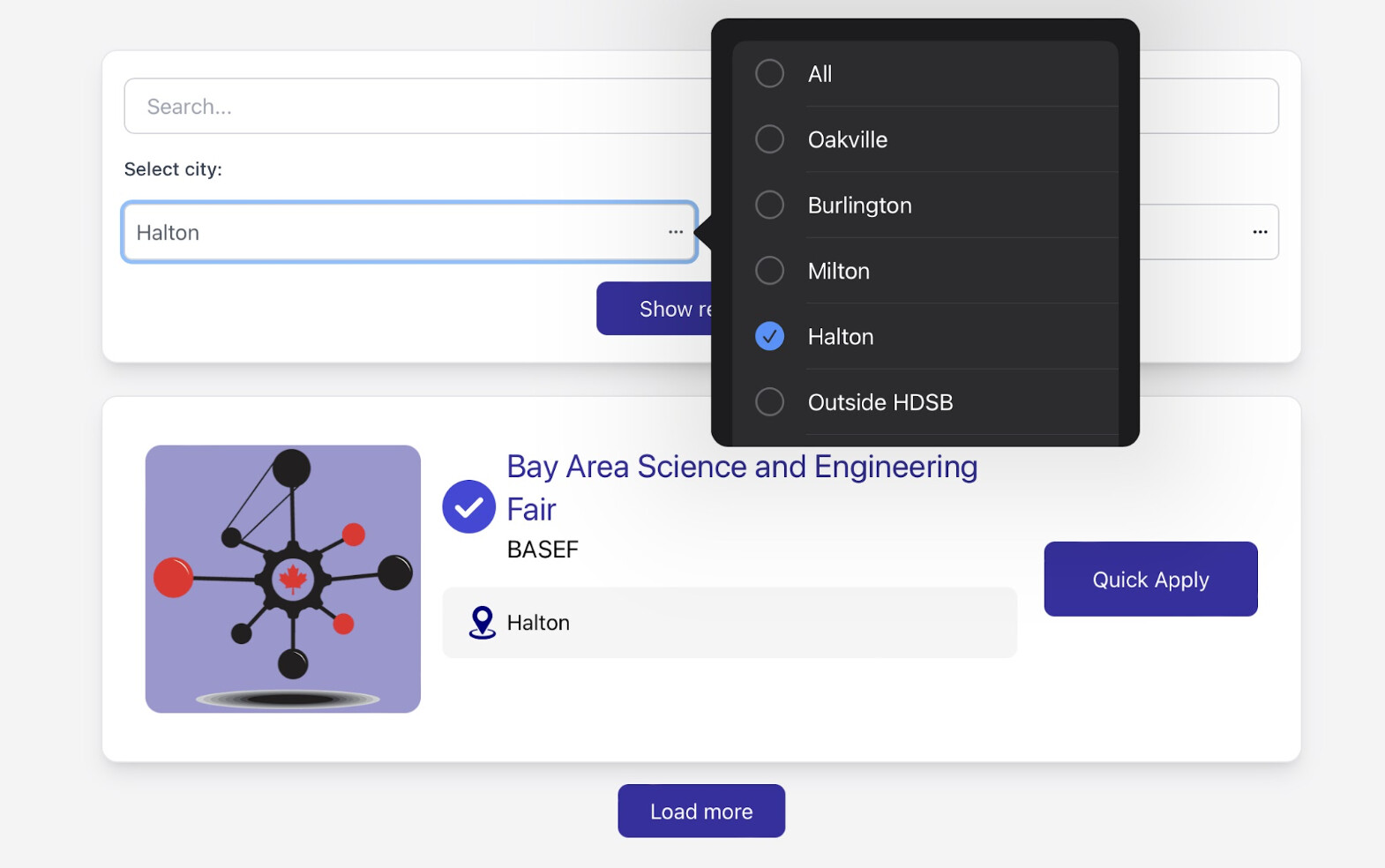This screenshot has width=1385, height=868.
Task: Click the Halton location bar on the card
Action: click(729, 623)
